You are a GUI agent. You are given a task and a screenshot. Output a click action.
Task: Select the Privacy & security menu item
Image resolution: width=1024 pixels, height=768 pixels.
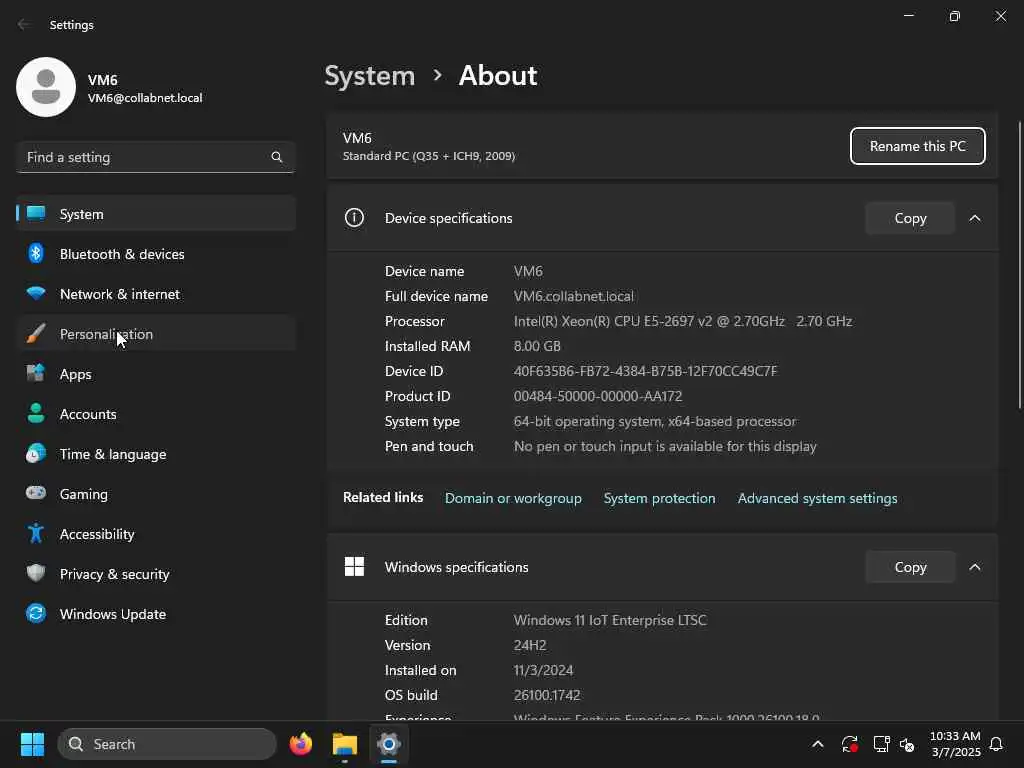pyautogui.click(x=156, y=573)
